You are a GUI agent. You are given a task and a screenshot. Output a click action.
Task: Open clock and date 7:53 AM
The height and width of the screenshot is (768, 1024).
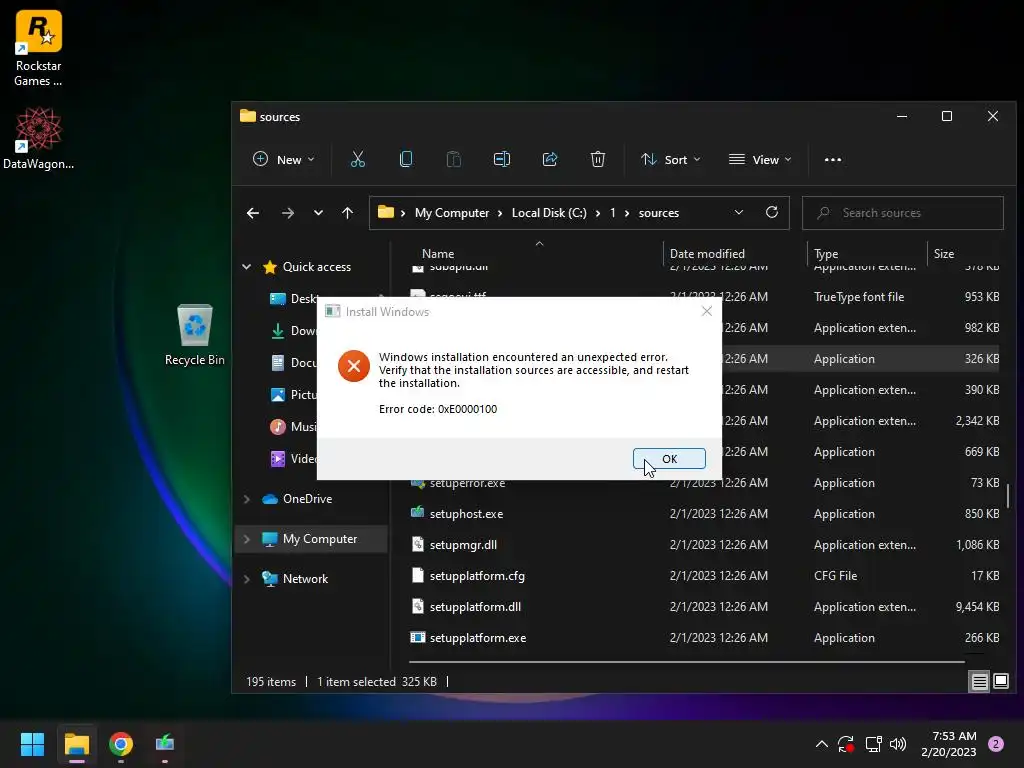949,744
